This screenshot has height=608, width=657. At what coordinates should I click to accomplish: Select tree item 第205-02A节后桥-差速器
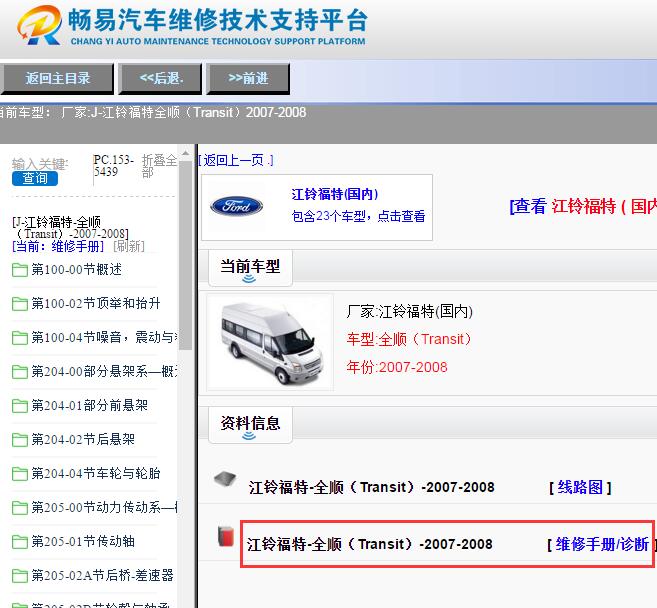103,575
